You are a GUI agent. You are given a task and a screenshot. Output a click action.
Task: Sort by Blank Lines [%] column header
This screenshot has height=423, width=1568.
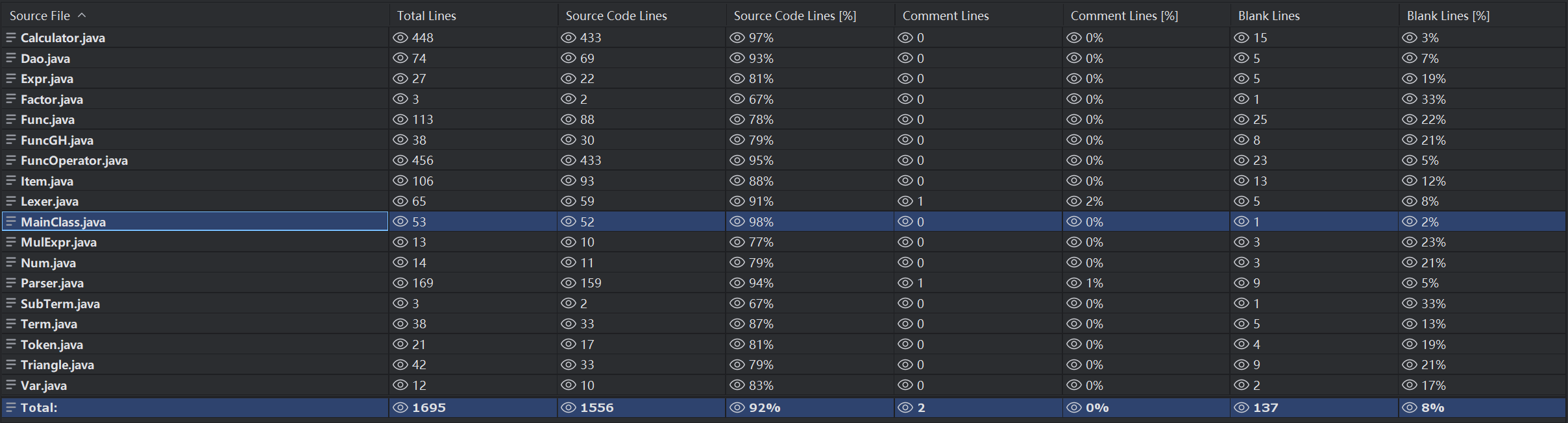pyautogui.click(x=1448, y=16)
